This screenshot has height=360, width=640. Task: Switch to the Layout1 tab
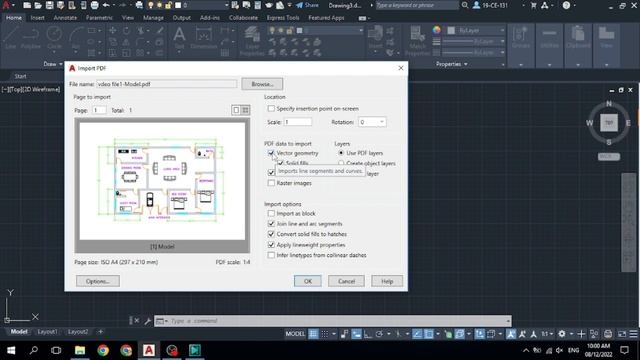tap(48, 331)
